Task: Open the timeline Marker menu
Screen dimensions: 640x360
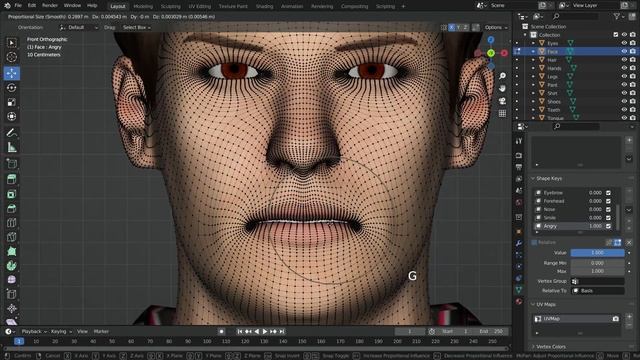Action: point(101,331)
